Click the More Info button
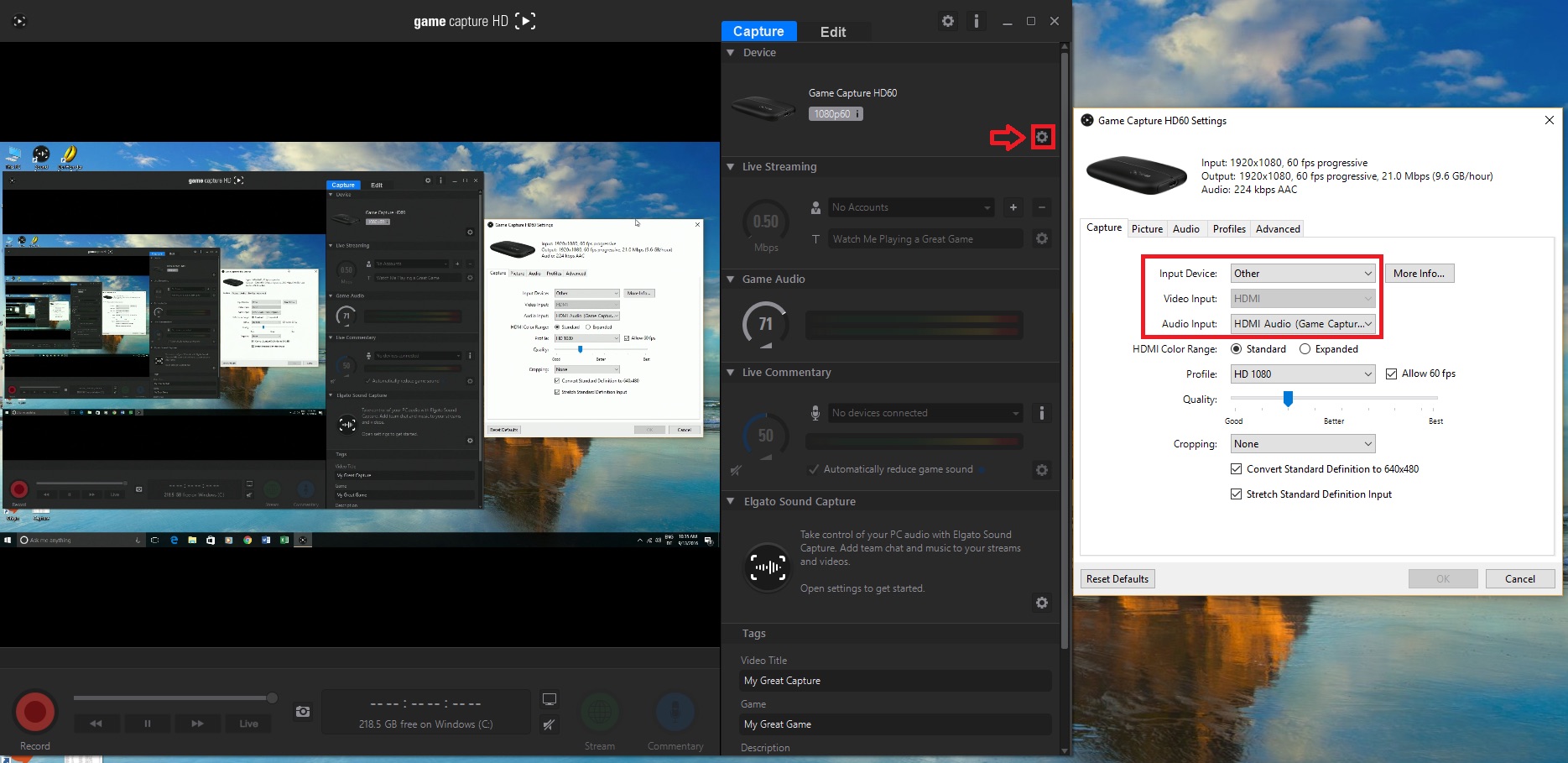Viewport: 1568px width, 763px height. [x=1419, y=273]
